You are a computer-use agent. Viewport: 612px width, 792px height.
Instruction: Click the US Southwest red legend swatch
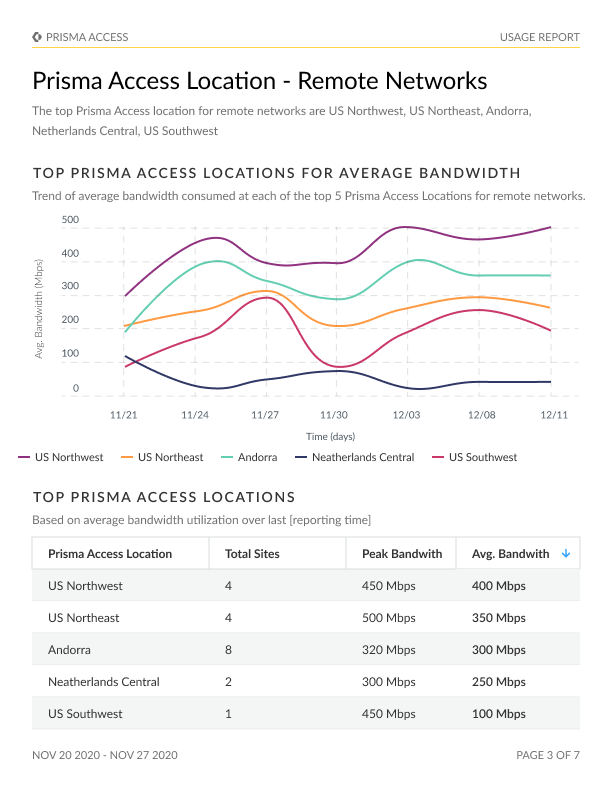(438, 457)
